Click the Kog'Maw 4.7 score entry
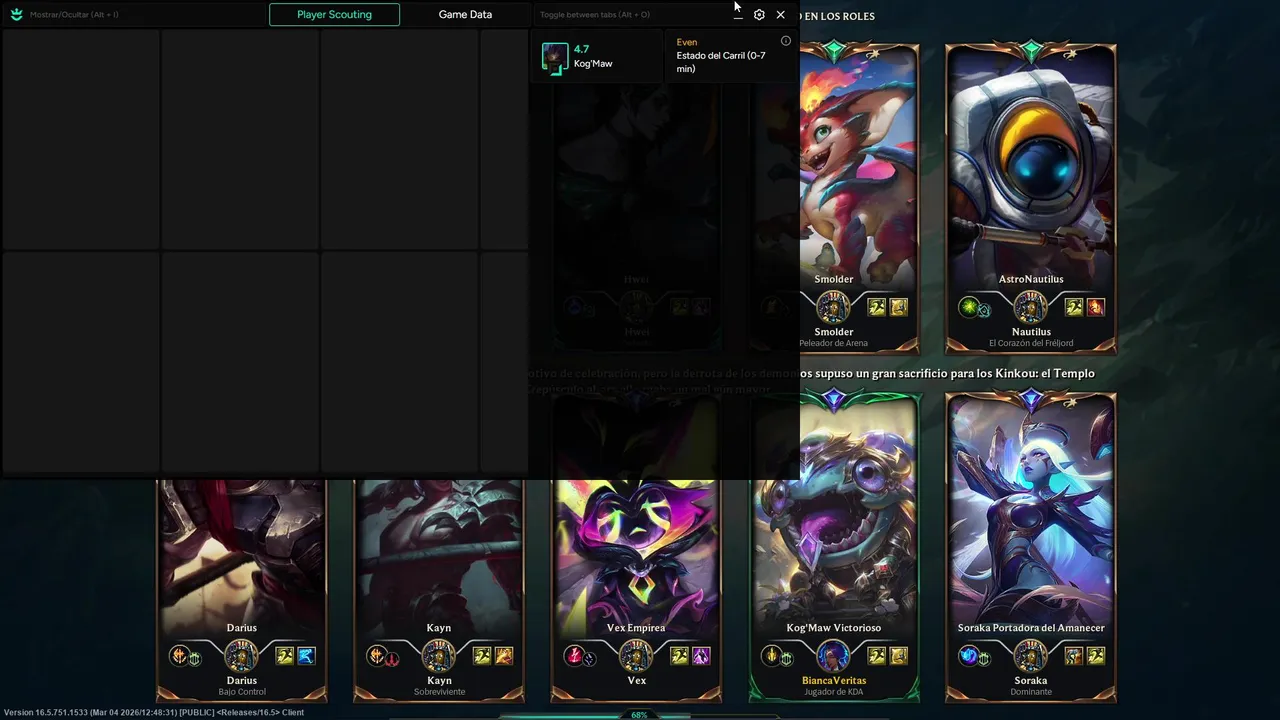 coord(596,56)
